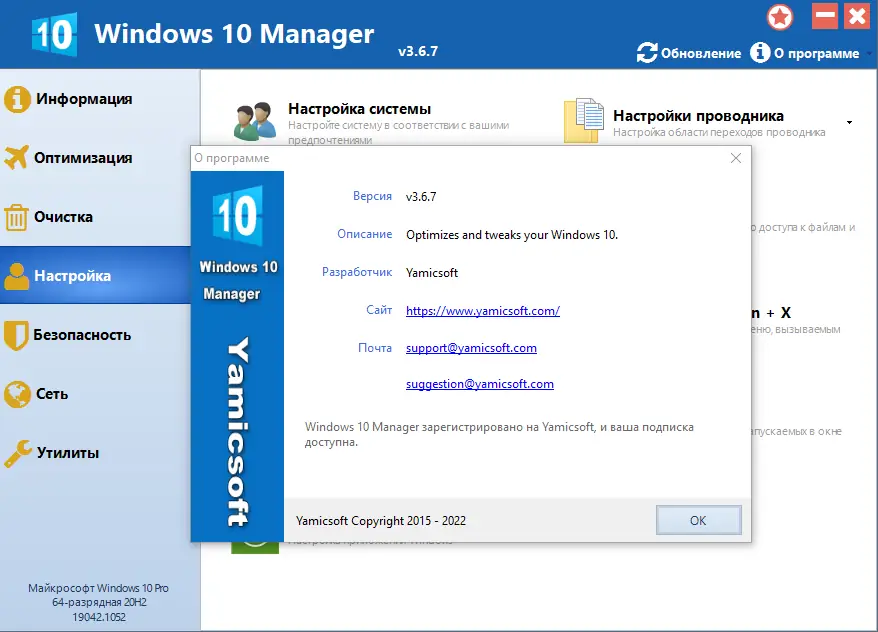Click the support@yamicsoft.com email link

(x=471, y=347)
